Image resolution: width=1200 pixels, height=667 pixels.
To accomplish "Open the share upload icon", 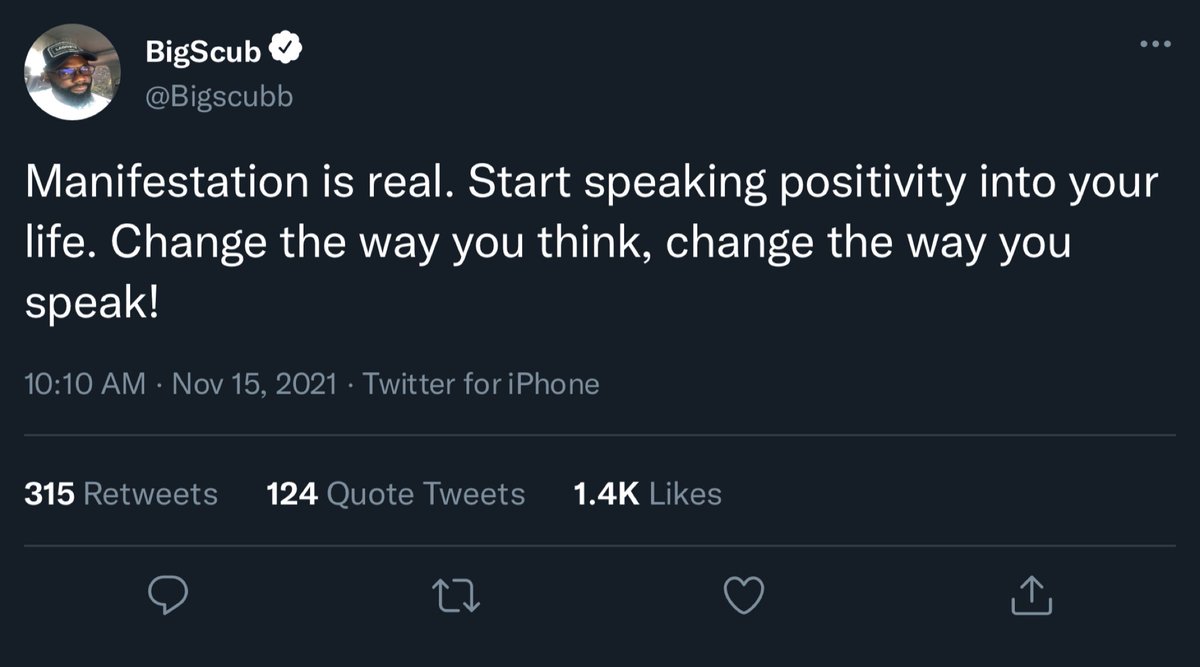I will click(1032, 596).
